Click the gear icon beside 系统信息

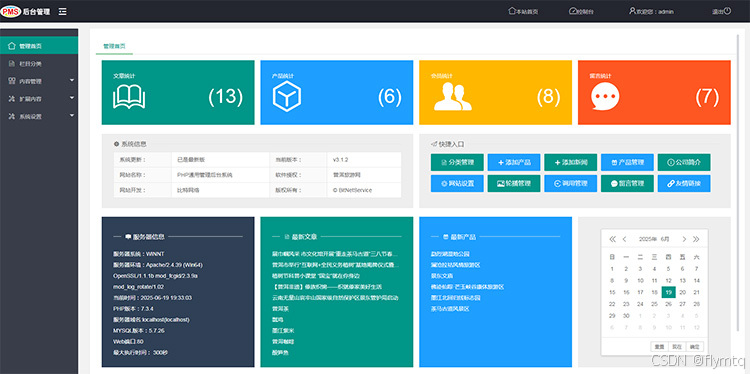tap(116, 143)
